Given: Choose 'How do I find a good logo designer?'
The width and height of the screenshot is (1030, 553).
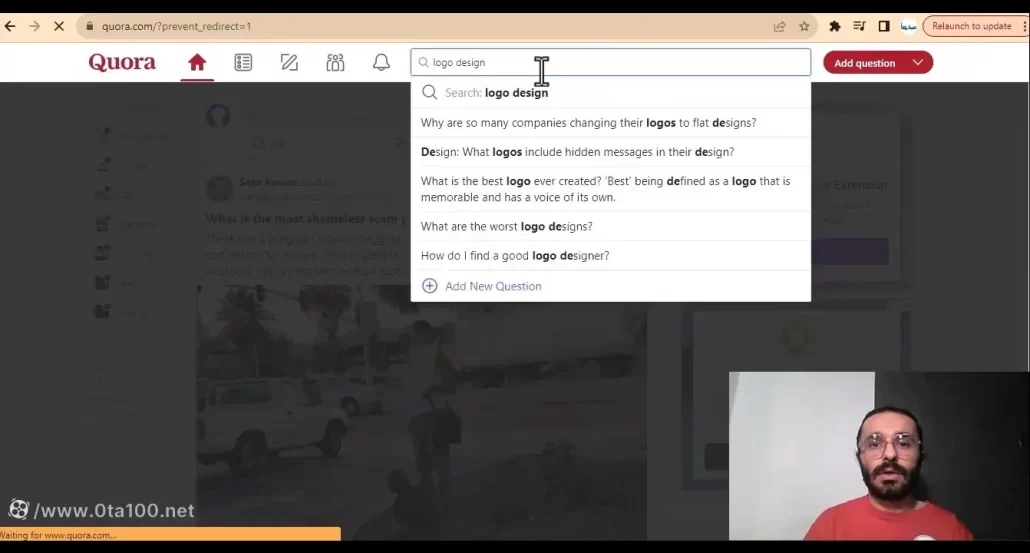Looking at the screenshot, I should [x=514, y=256].
